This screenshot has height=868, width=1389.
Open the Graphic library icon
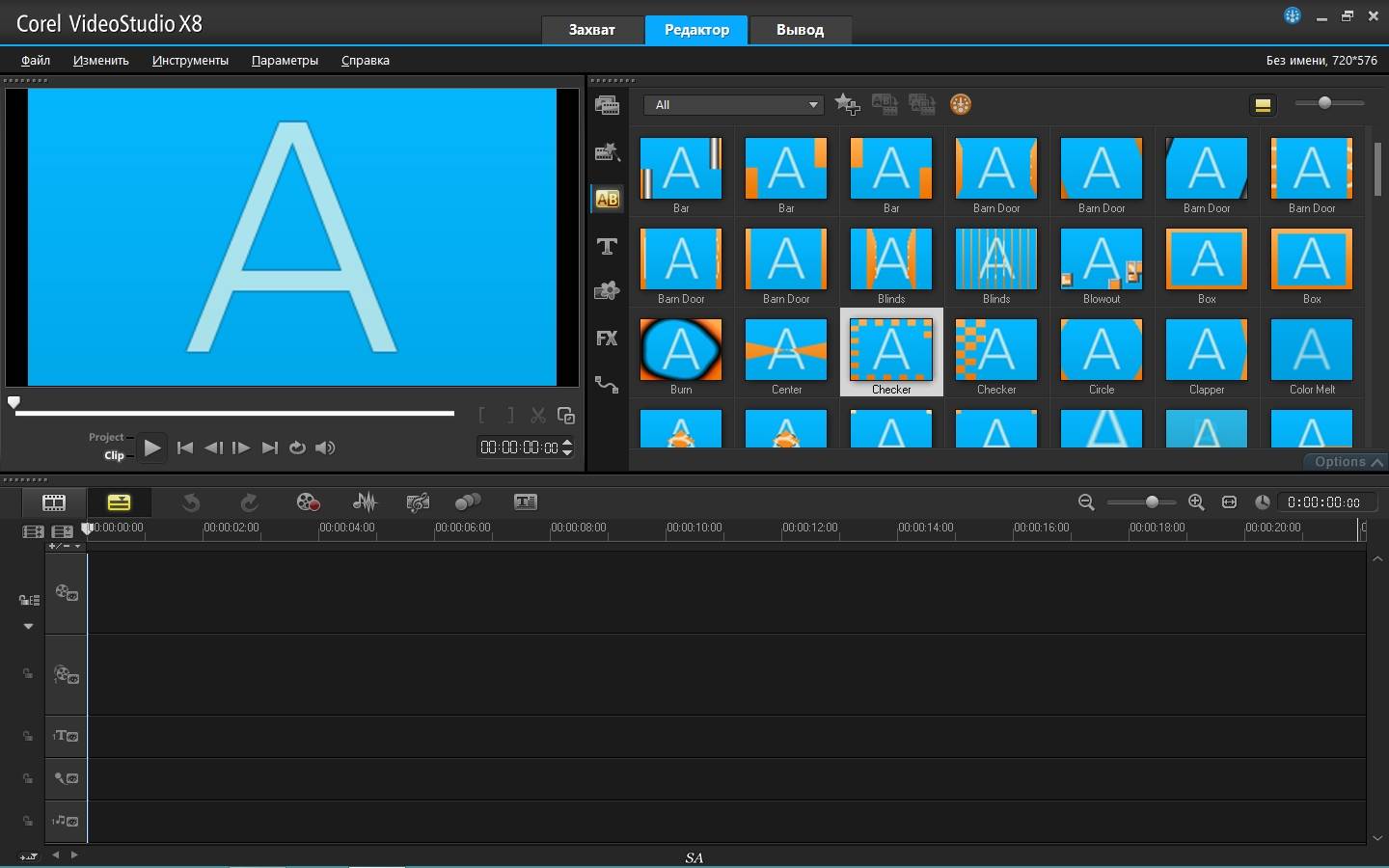pyautogui.click(x=607, y=290)
